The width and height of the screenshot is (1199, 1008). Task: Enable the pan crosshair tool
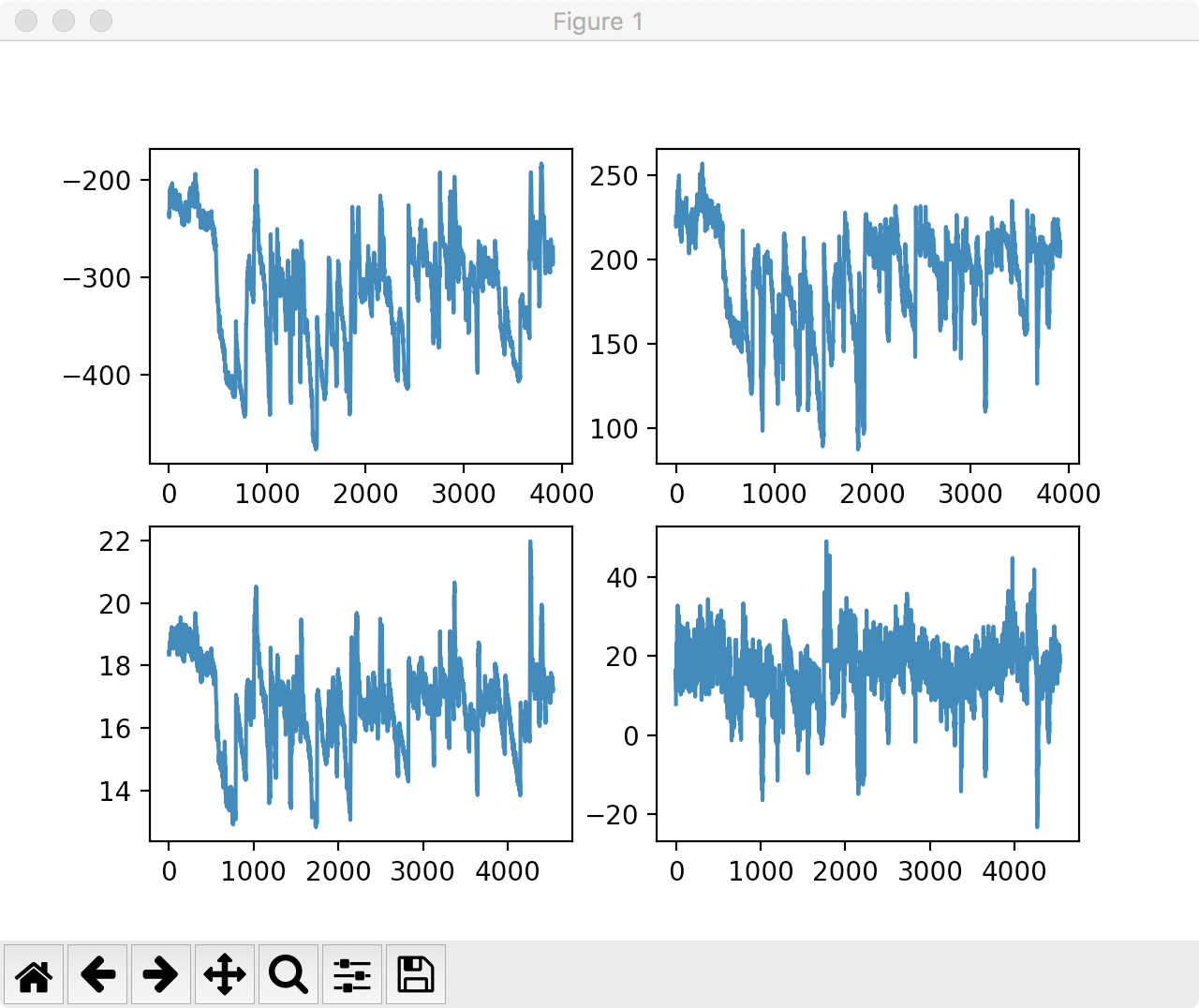(x=225, y=974)
